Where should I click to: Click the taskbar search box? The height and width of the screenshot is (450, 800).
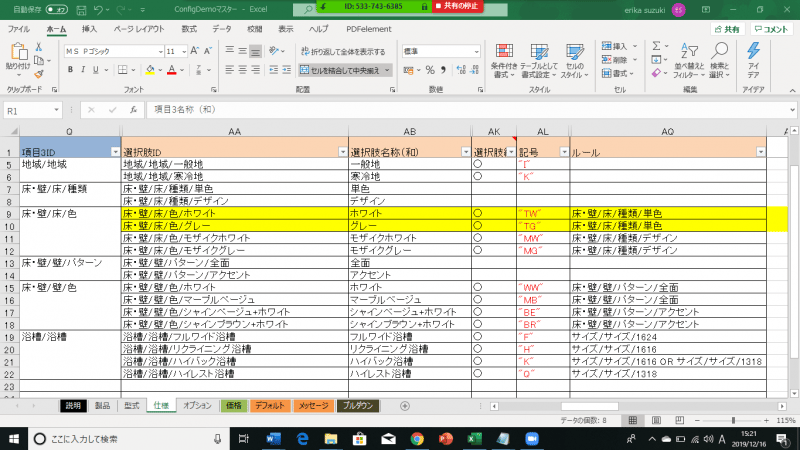click(x=128, y=439)
